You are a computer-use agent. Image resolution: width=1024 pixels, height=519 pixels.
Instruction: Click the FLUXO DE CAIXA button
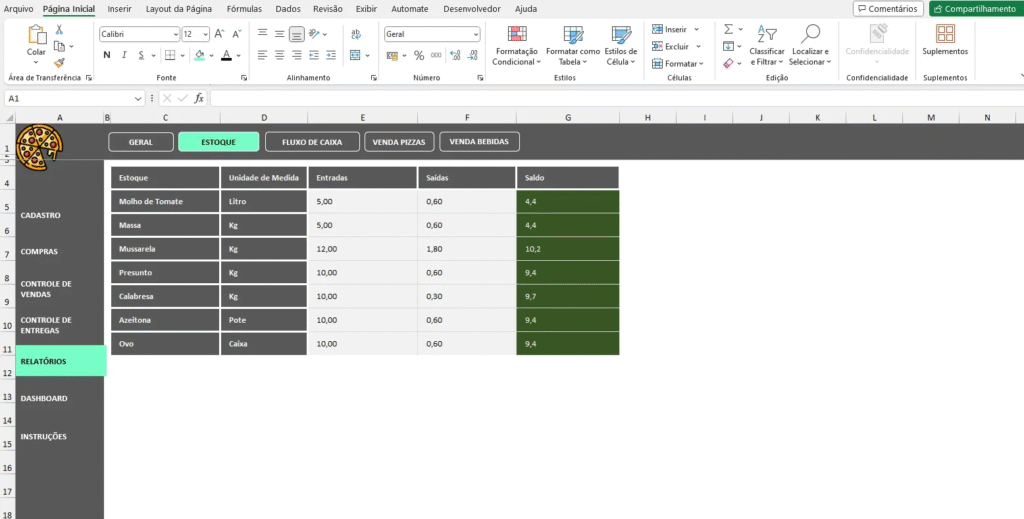(x=312, y=142)
